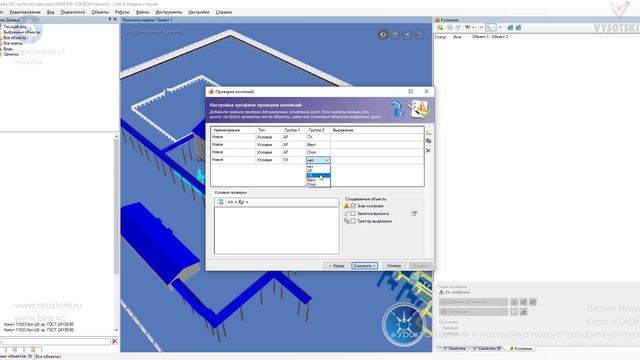Click the fourth view control icon in the 3D viewport

(x=420, y=35)
